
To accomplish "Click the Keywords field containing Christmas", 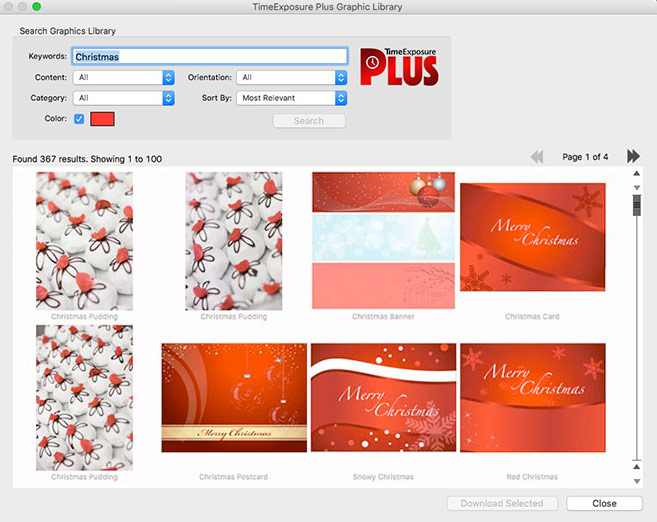I will 210,56.
